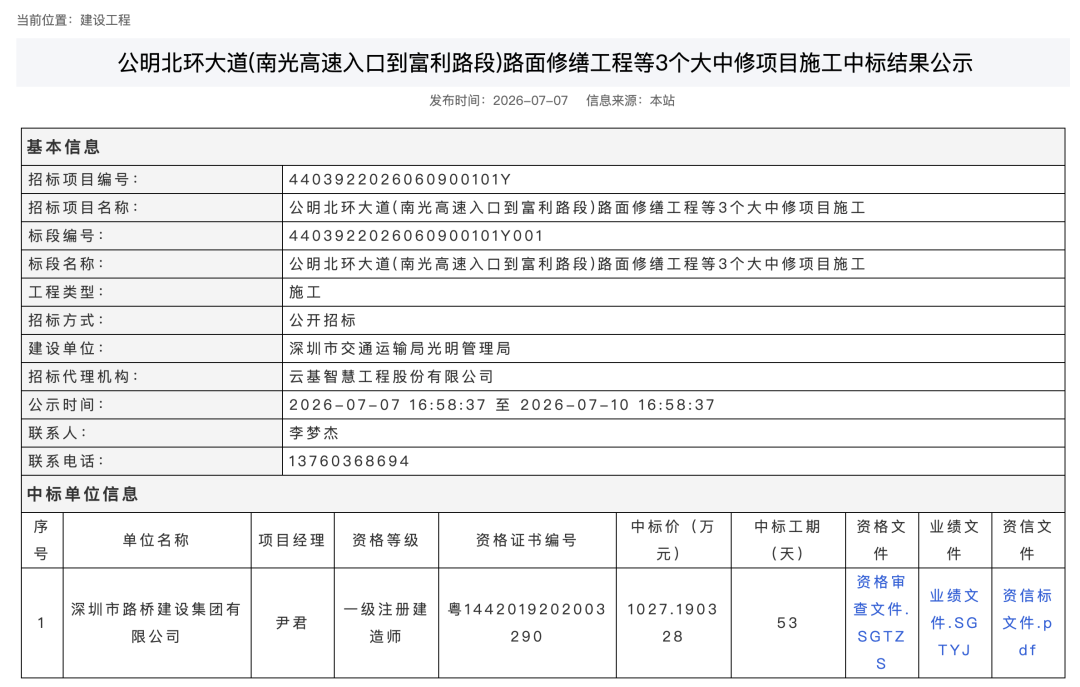This screenshot has width=1080, height=687.
Task: Click the 序号 column header
Action: (41, 540)
